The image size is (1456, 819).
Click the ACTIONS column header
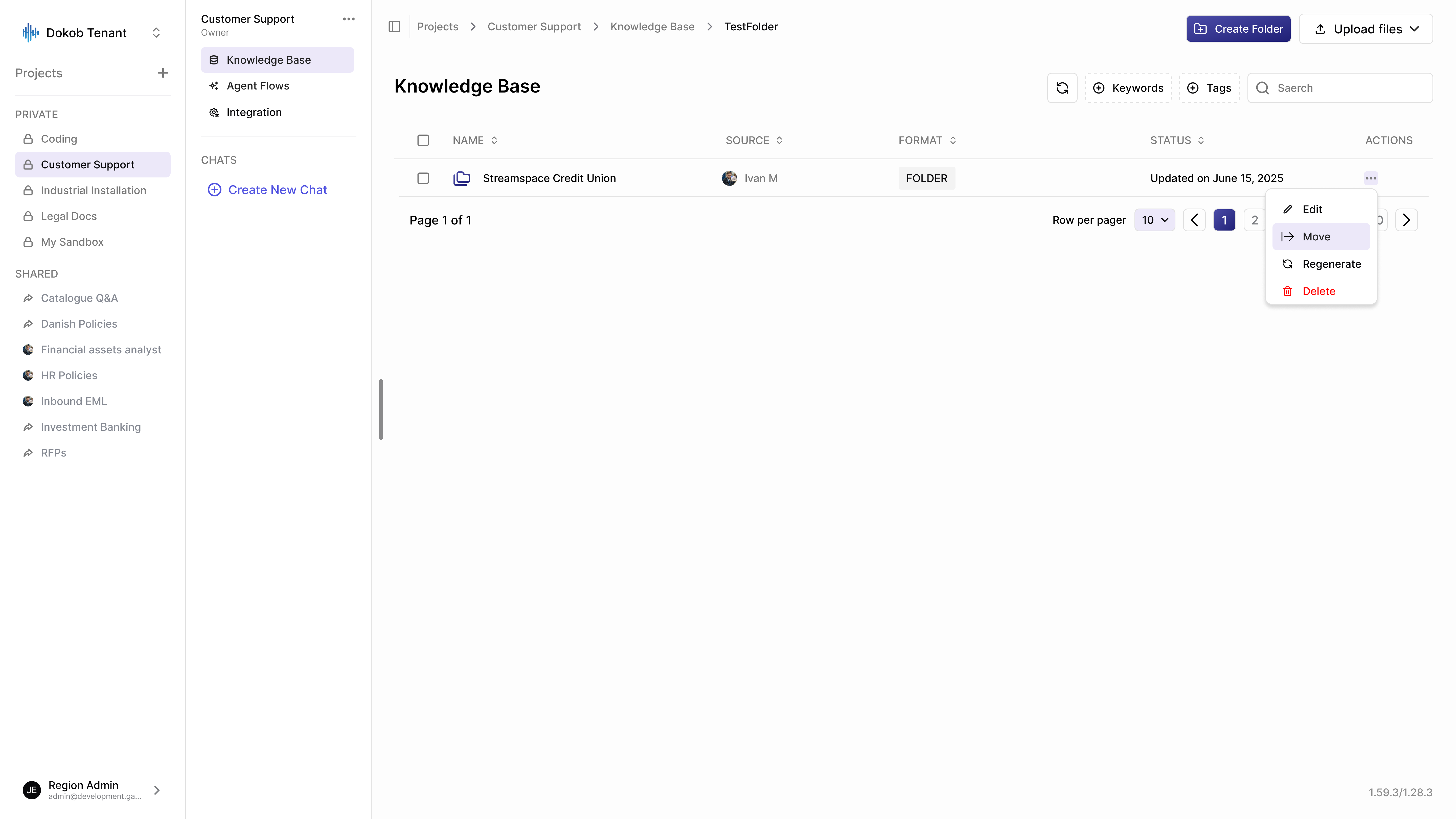[x=1389, y=140]
